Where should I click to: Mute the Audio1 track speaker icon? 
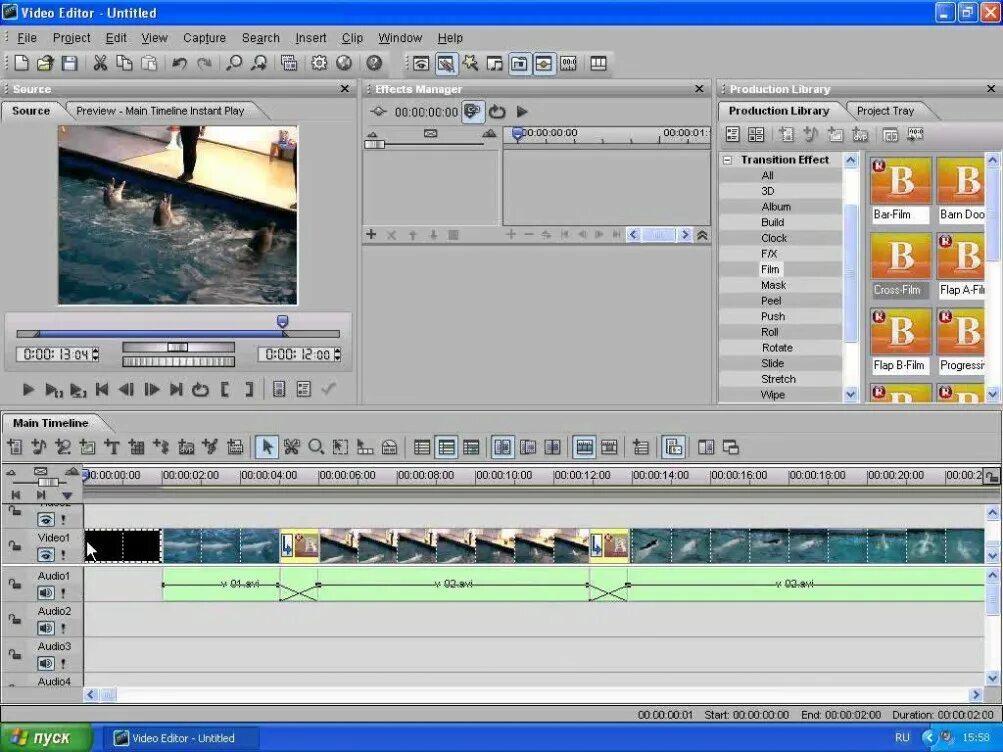(x=46, y=593)
